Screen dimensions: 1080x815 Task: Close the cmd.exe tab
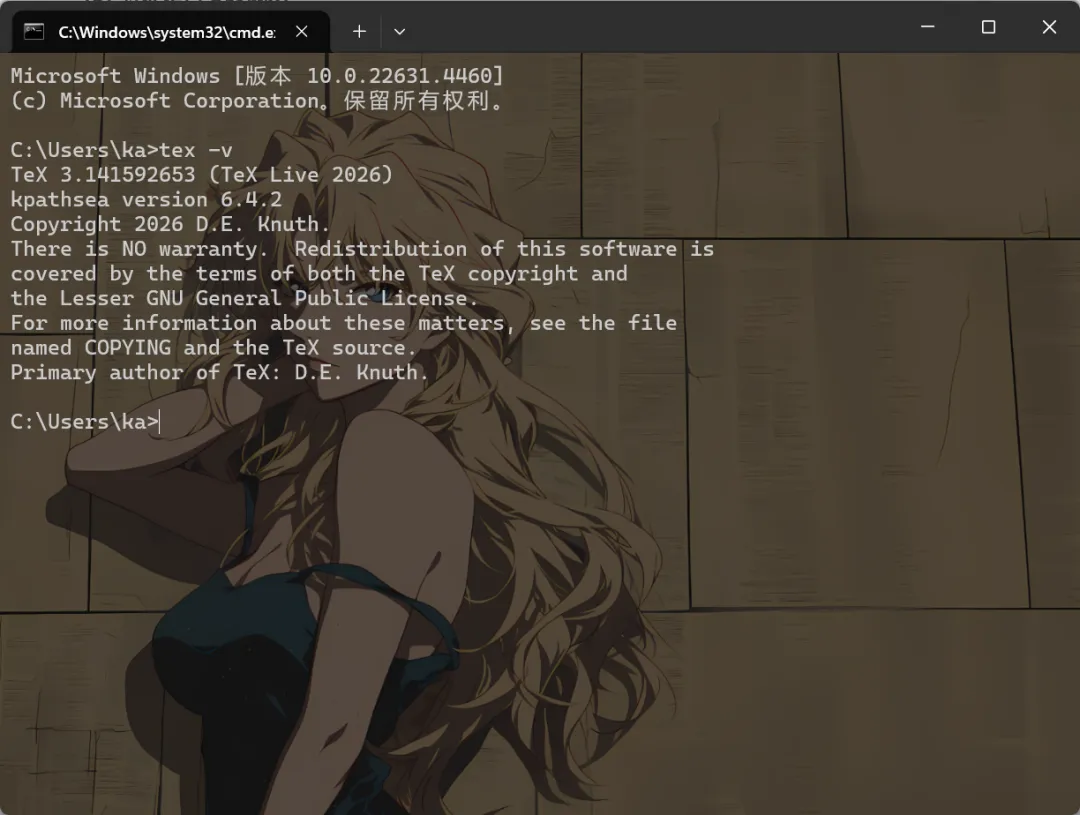pyautogui.click(x=302, y=32)
